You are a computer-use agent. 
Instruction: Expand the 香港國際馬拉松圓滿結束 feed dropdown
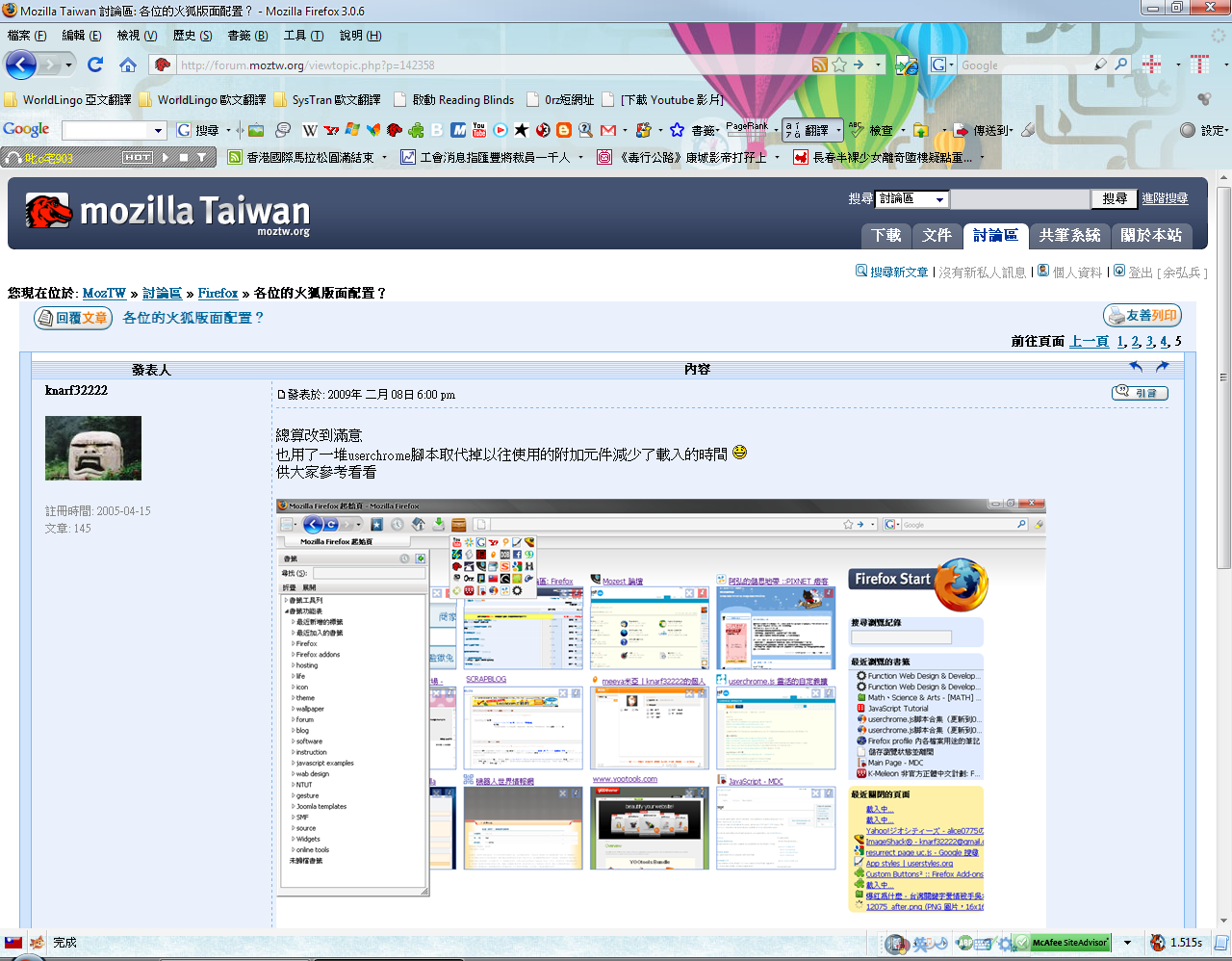(x=385, y=157)
